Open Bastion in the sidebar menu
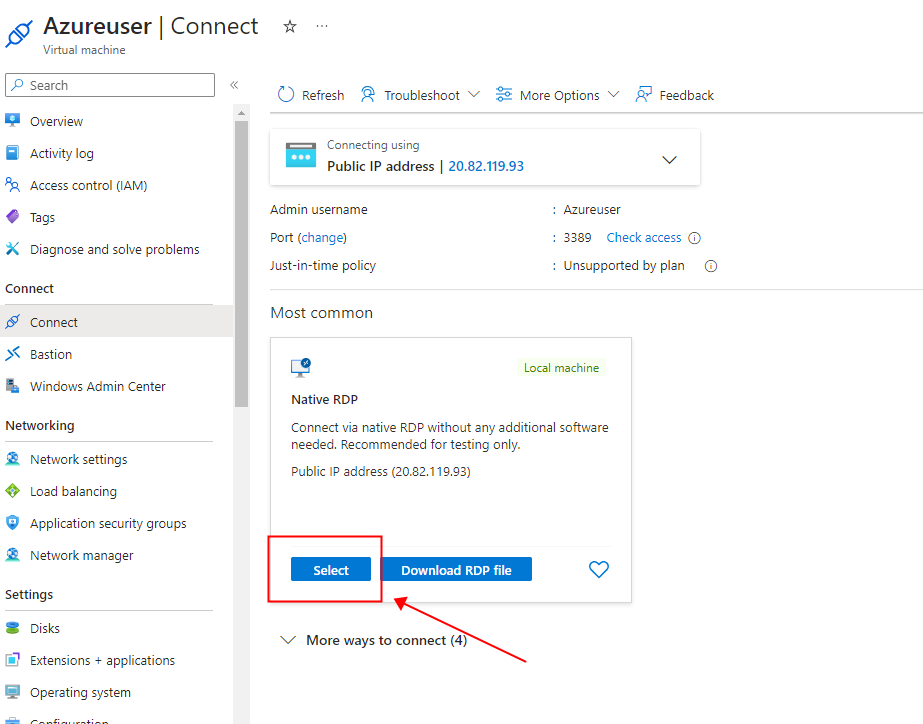Image resolution: width=923 pixels, height=724 pixels. (x=51, y=354)
